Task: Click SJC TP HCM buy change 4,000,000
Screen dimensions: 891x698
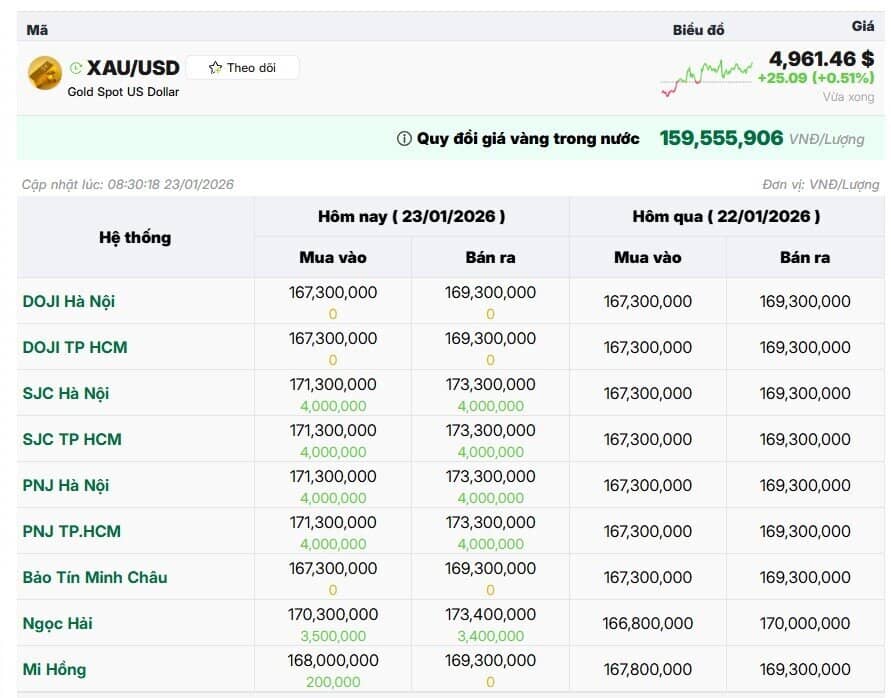Action: 333,452
